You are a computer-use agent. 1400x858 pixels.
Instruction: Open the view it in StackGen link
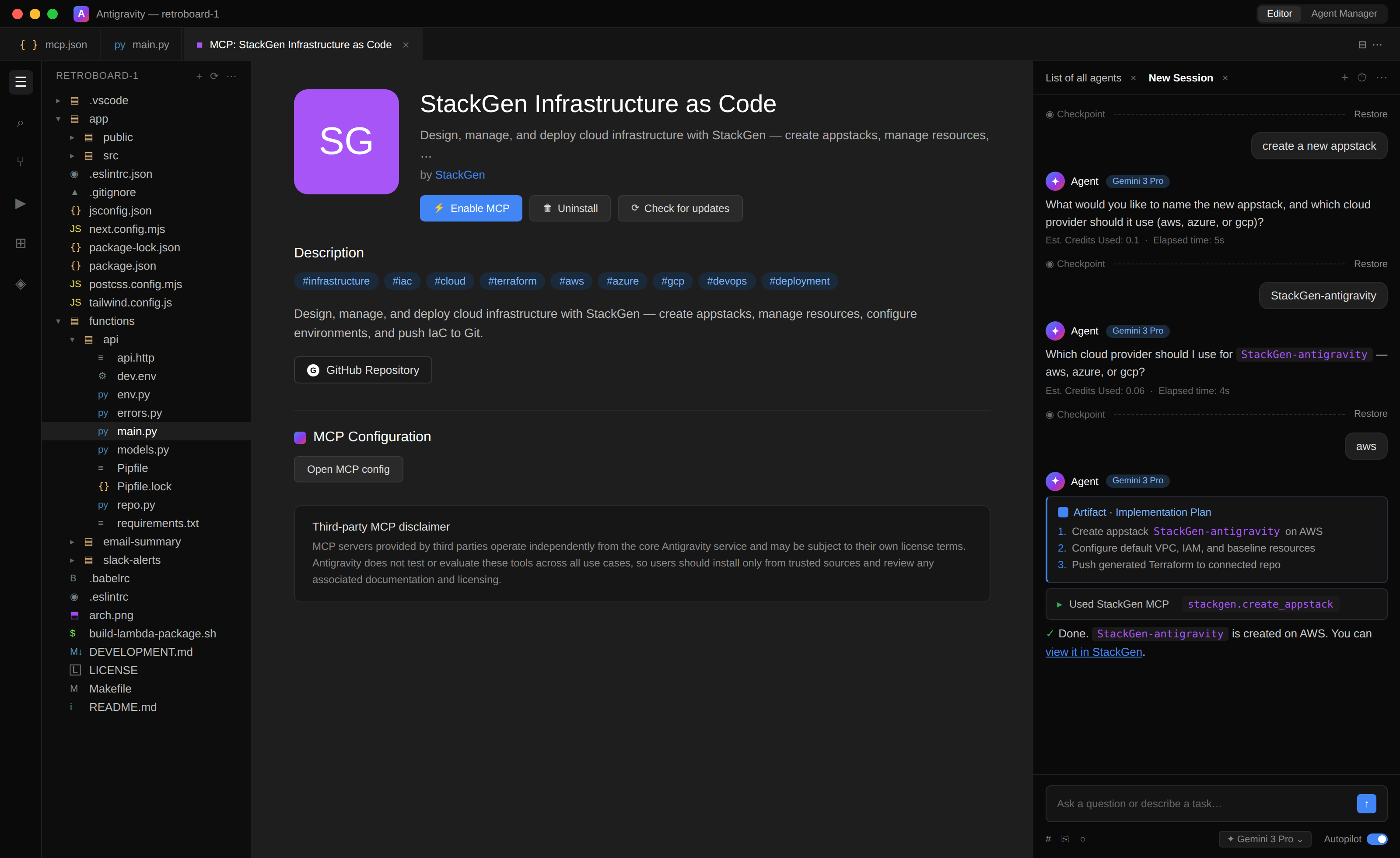1093,652
